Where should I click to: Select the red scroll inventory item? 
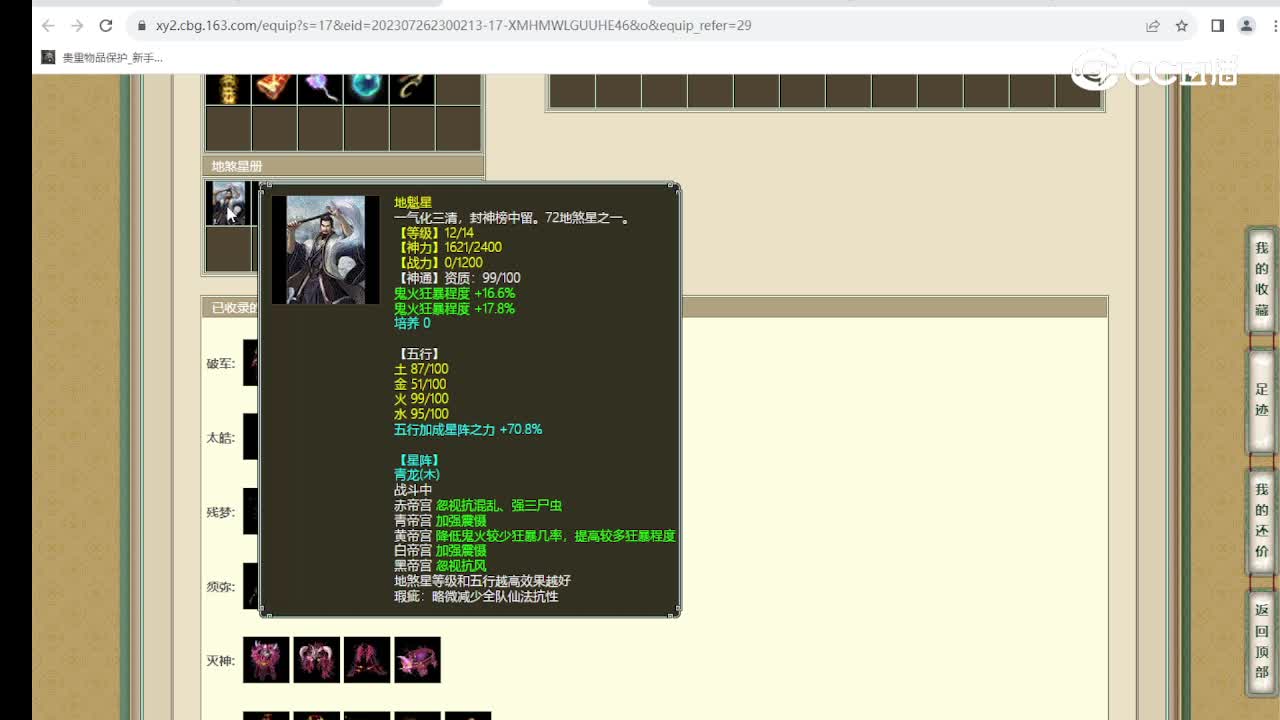(274, 88)
